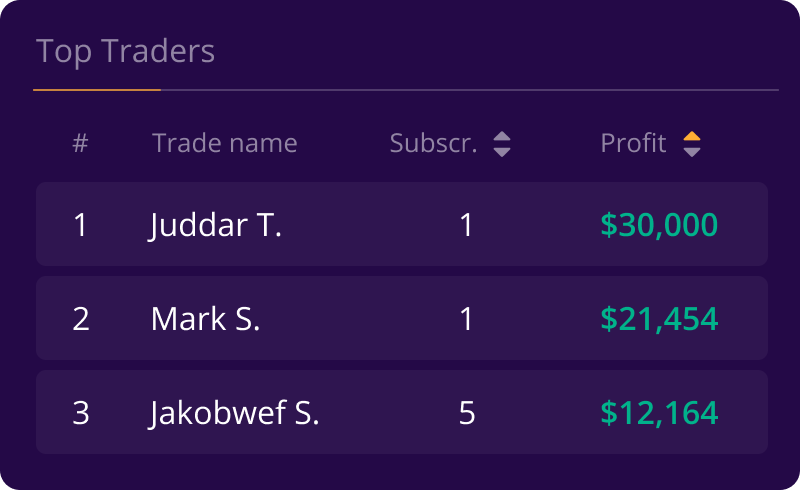Click the orange Profit ascending sort arrow
Screen dimensions: 800x490
tap(692, 136)
